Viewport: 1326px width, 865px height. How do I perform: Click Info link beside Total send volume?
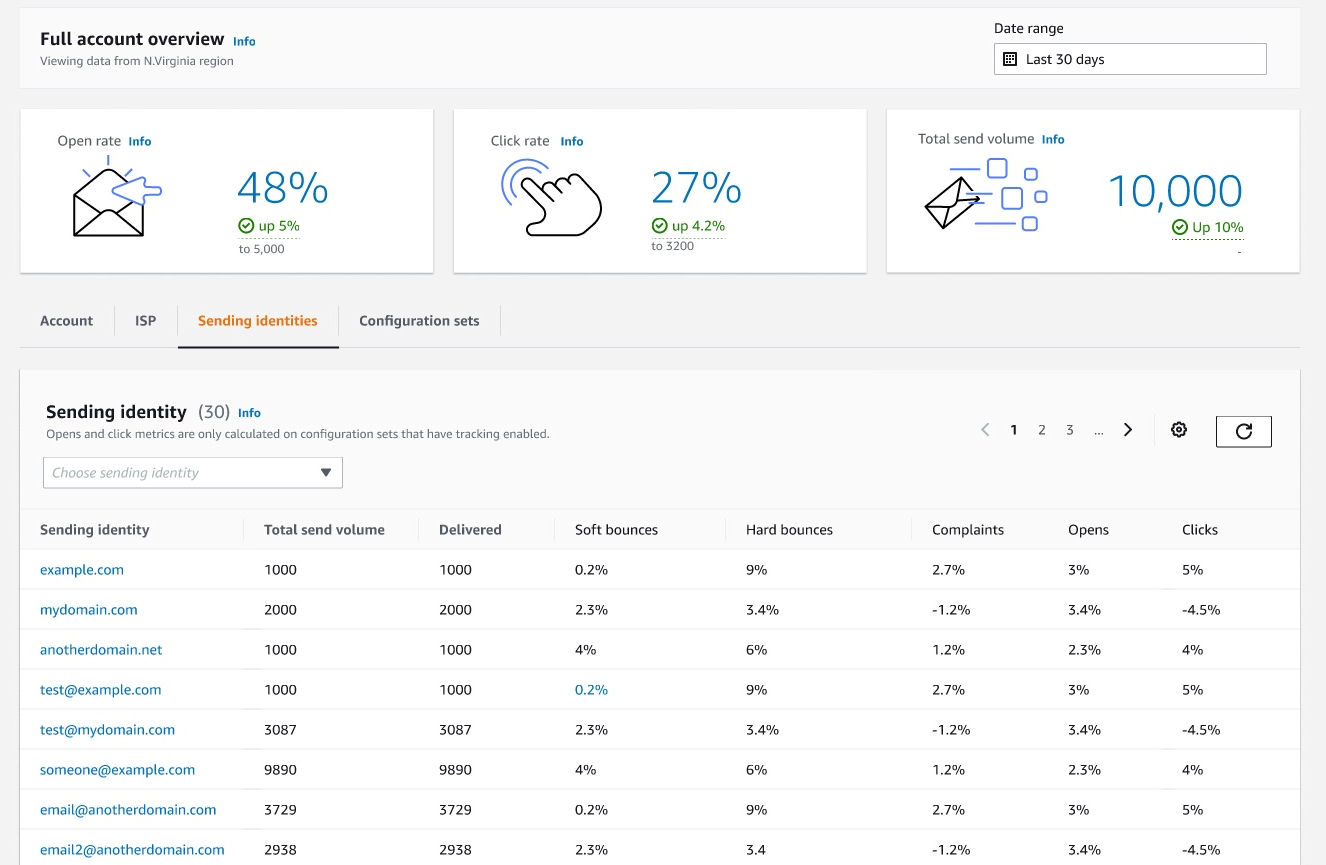1053,139
